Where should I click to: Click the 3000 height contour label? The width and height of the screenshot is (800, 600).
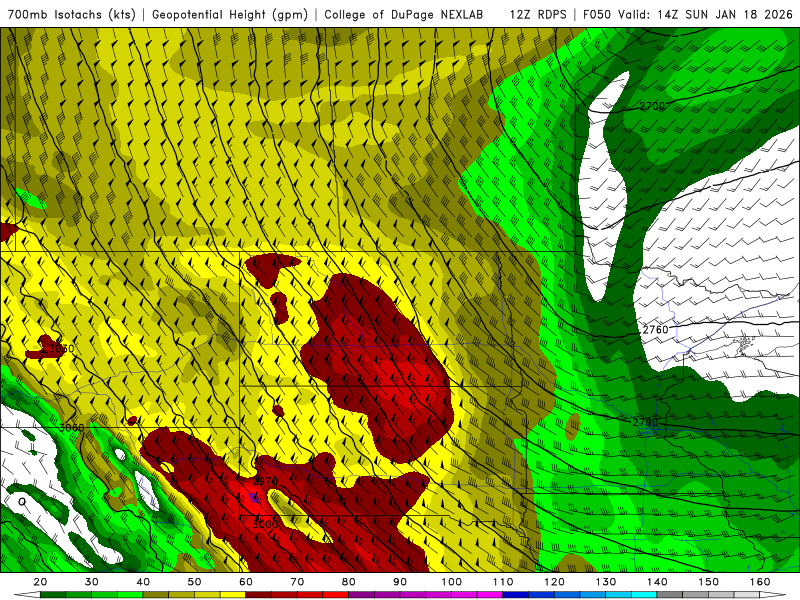pyautogui.click(x=265, y=524)
